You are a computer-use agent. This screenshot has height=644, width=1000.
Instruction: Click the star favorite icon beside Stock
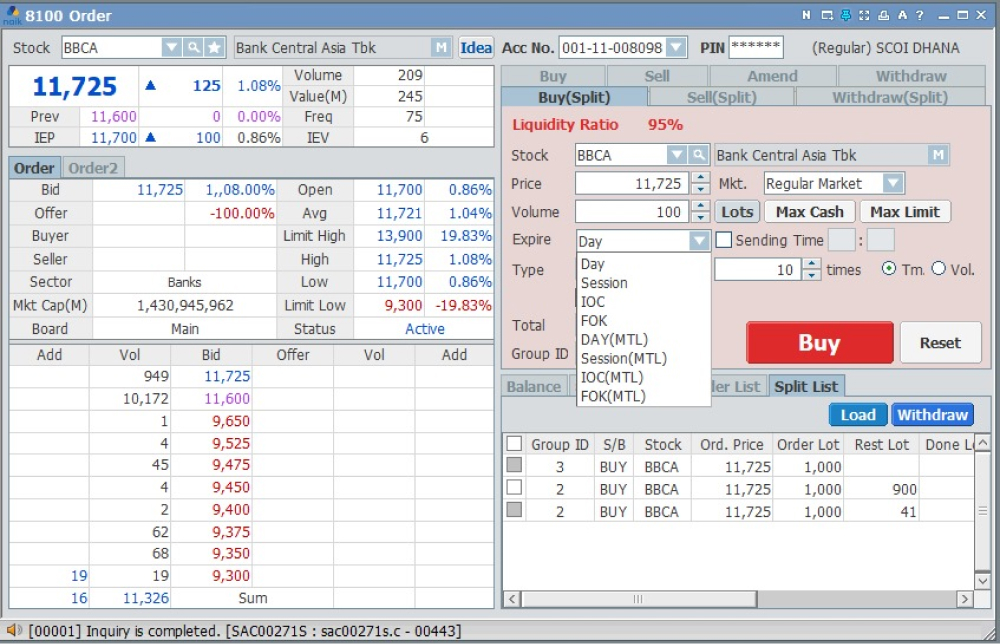pos(214,48)
